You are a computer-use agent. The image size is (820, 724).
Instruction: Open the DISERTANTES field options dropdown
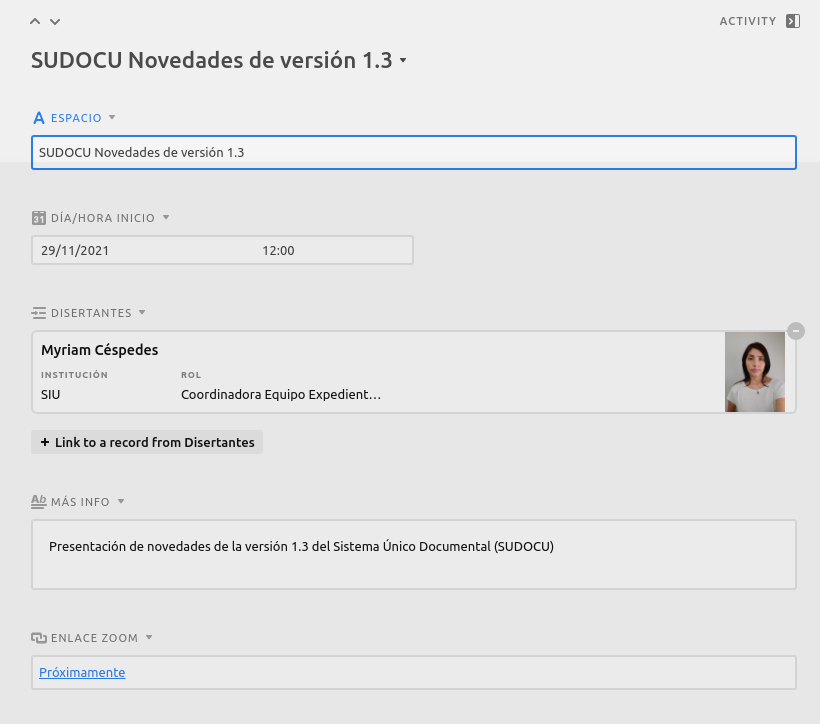coord(142,312)
